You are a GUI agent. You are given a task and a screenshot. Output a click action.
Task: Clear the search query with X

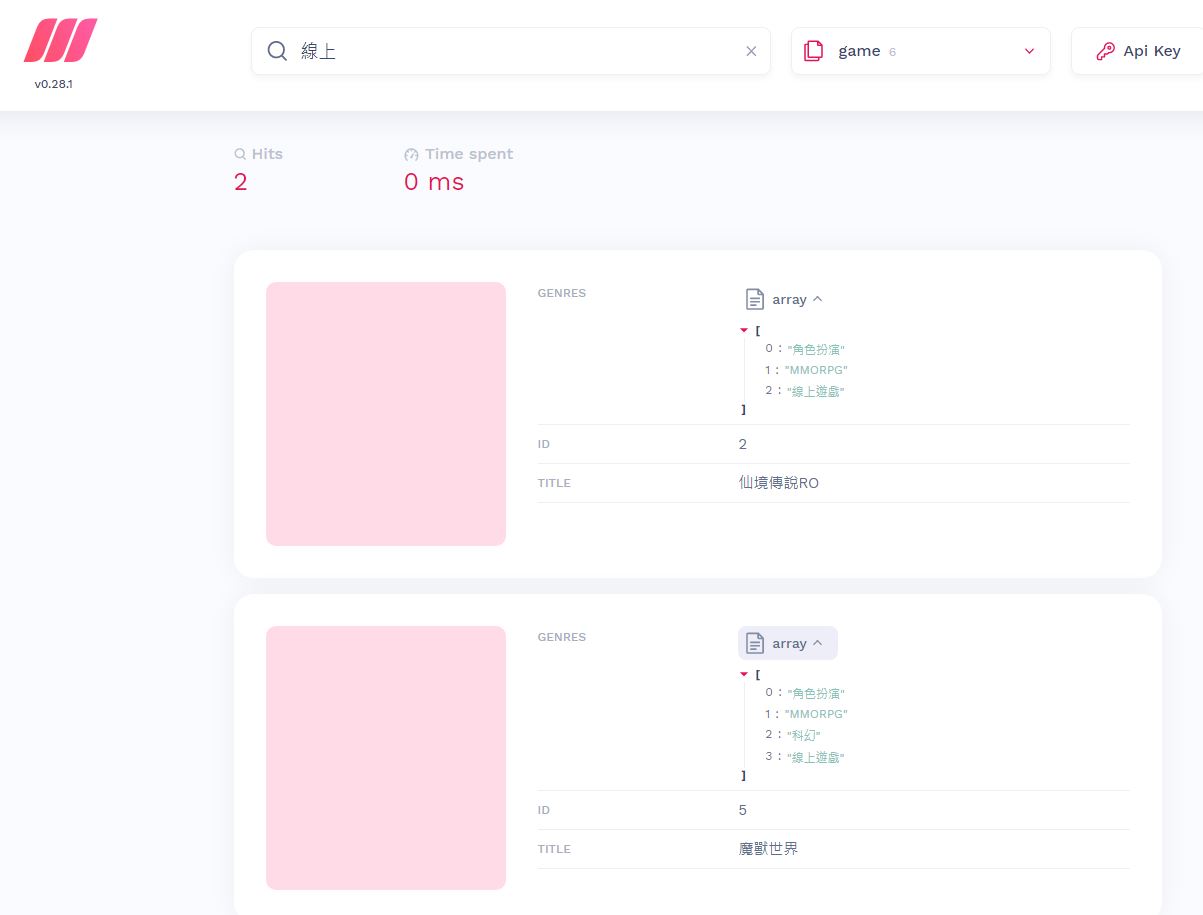[x=751, y=51]
